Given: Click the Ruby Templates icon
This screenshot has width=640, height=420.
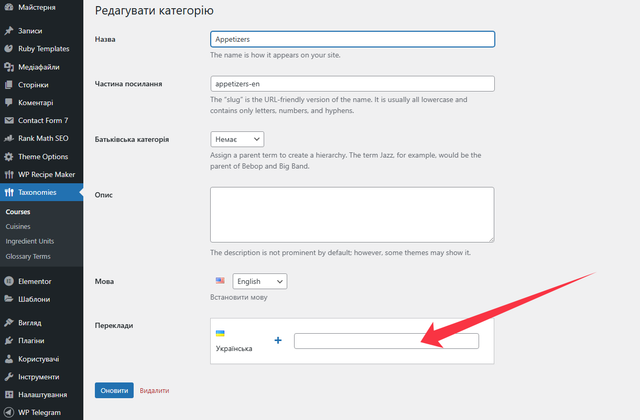Looking at the screenshot, I should tap(9, 49).
